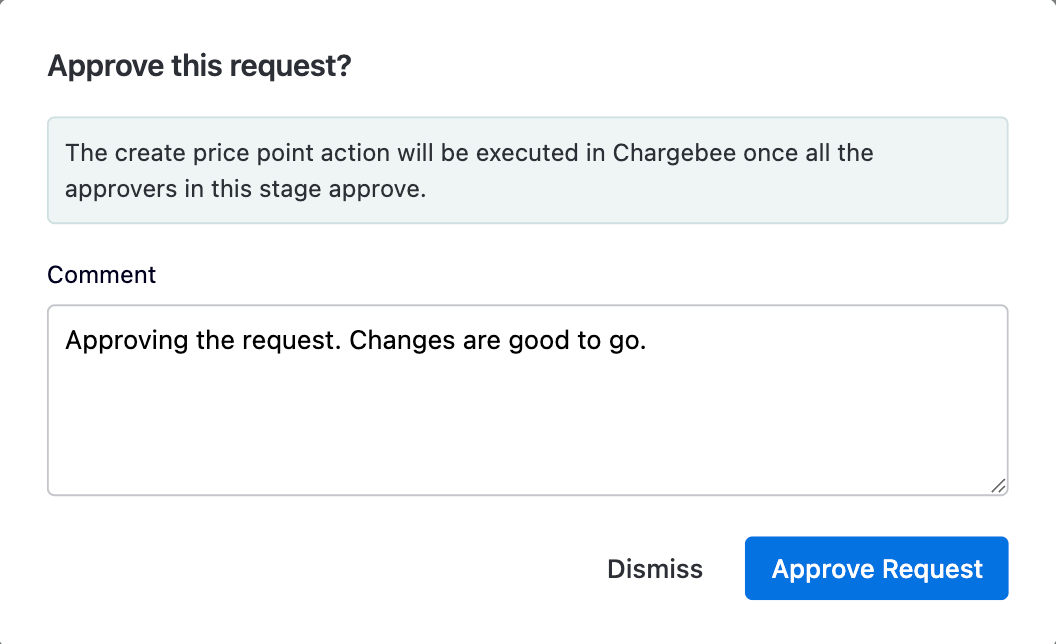Place cursor in 'Approving the request.' sentence
Viewport: 1056px width, 644px height.
[x=200, y=341]
